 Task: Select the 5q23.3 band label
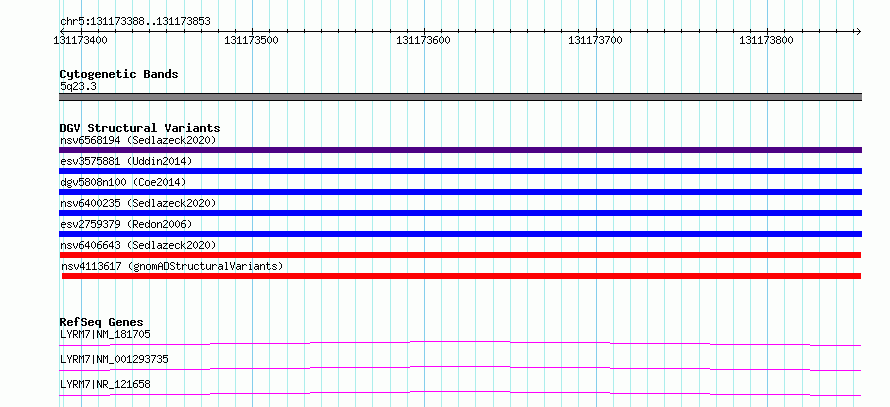pos(78,86)
